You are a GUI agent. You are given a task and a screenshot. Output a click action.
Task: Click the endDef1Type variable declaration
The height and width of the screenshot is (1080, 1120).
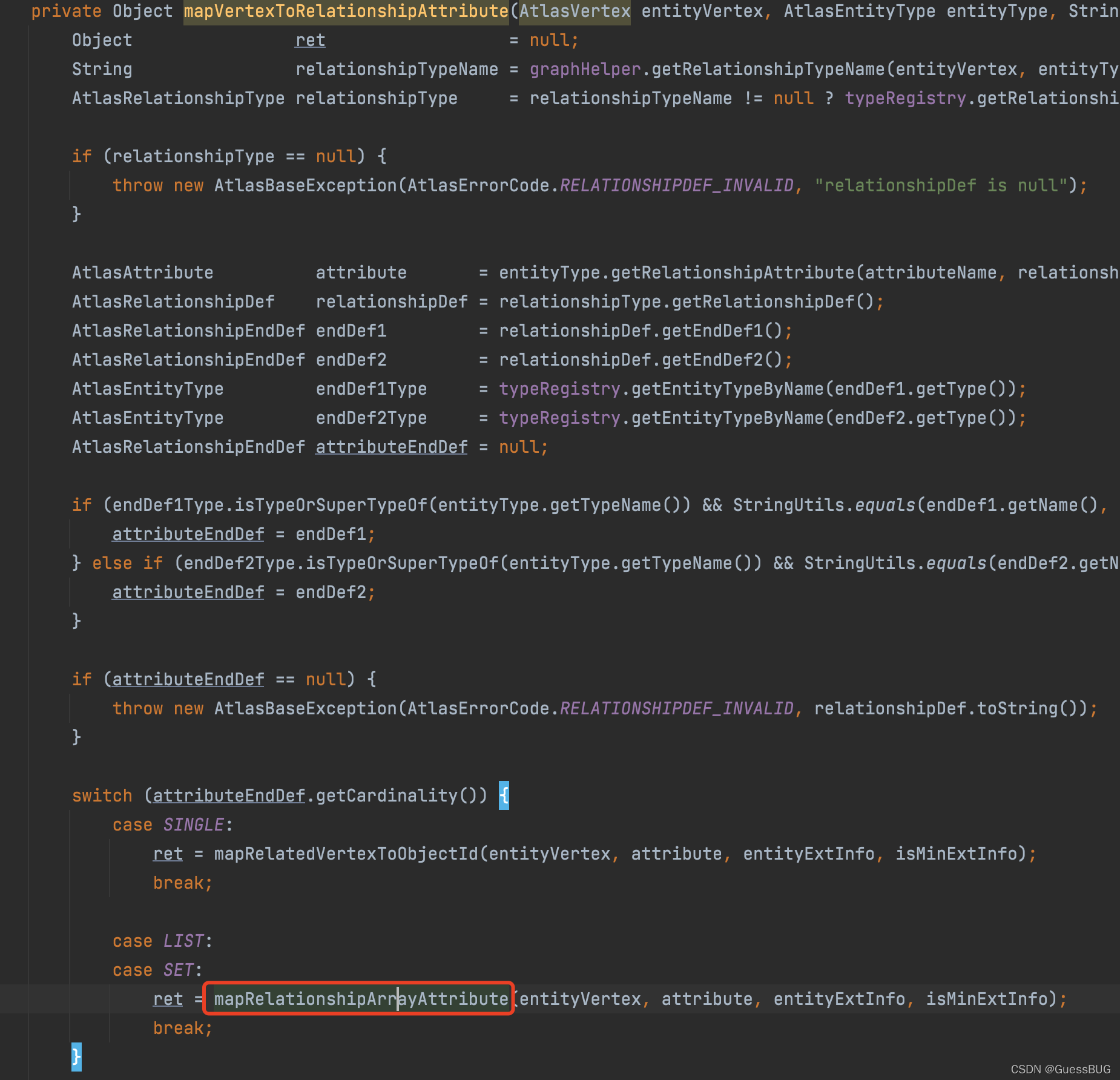371,389
